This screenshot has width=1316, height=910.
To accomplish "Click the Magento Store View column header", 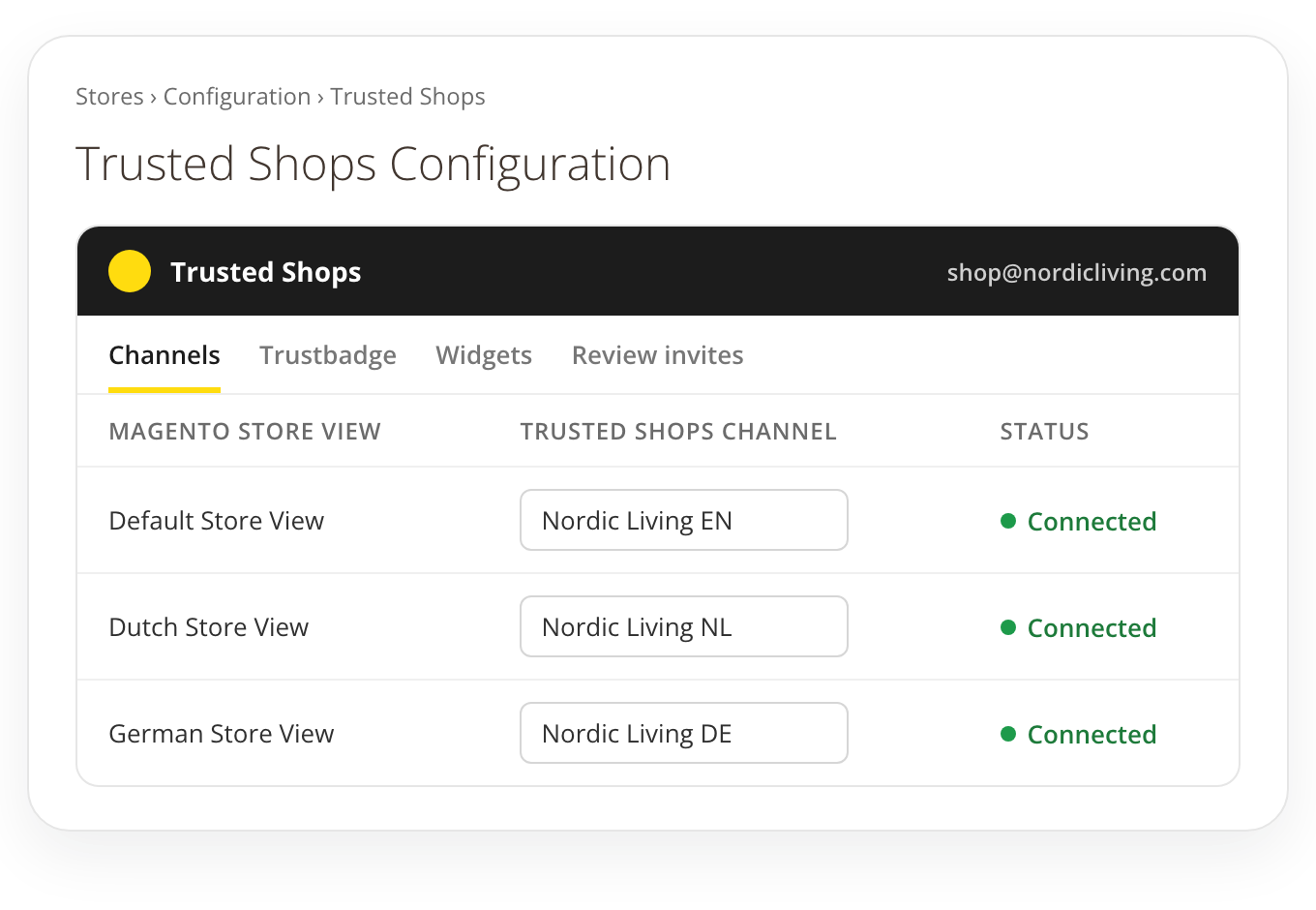I will coord(245,432).
